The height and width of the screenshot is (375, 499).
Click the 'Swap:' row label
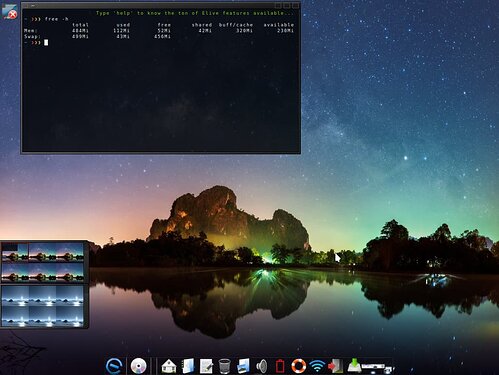(32, 36)
